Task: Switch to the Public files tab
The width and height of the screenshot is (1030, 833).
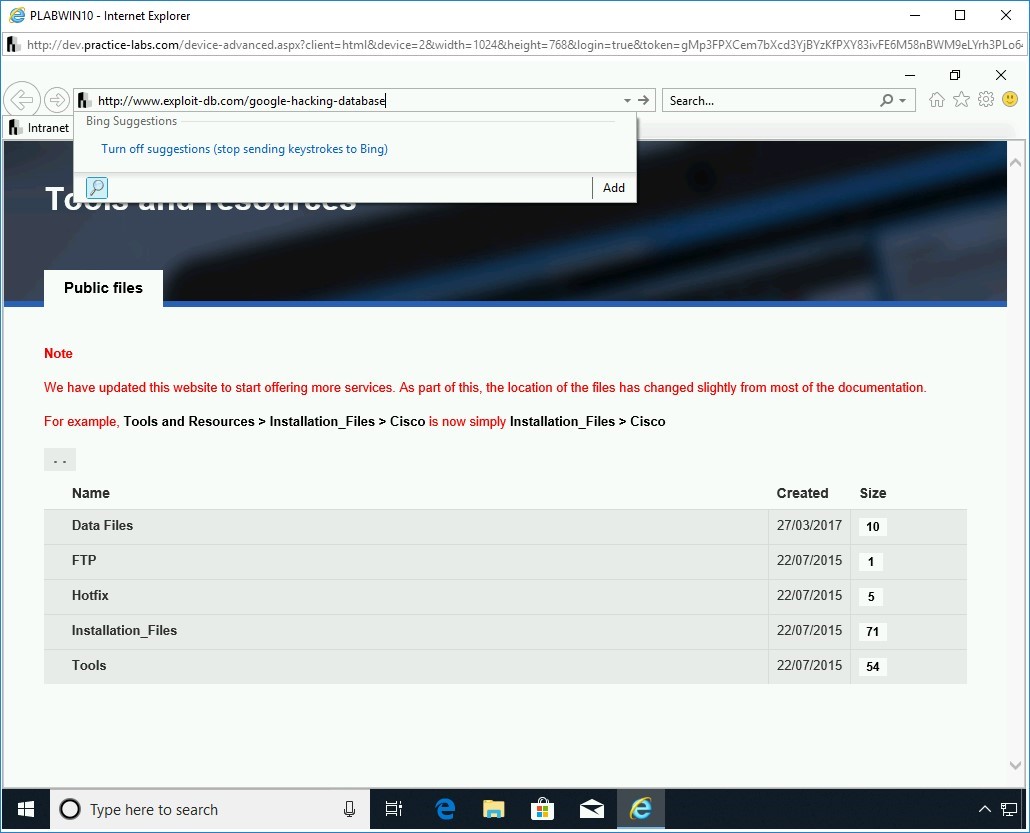Action: pyautogui.click(x=102, y=288)
